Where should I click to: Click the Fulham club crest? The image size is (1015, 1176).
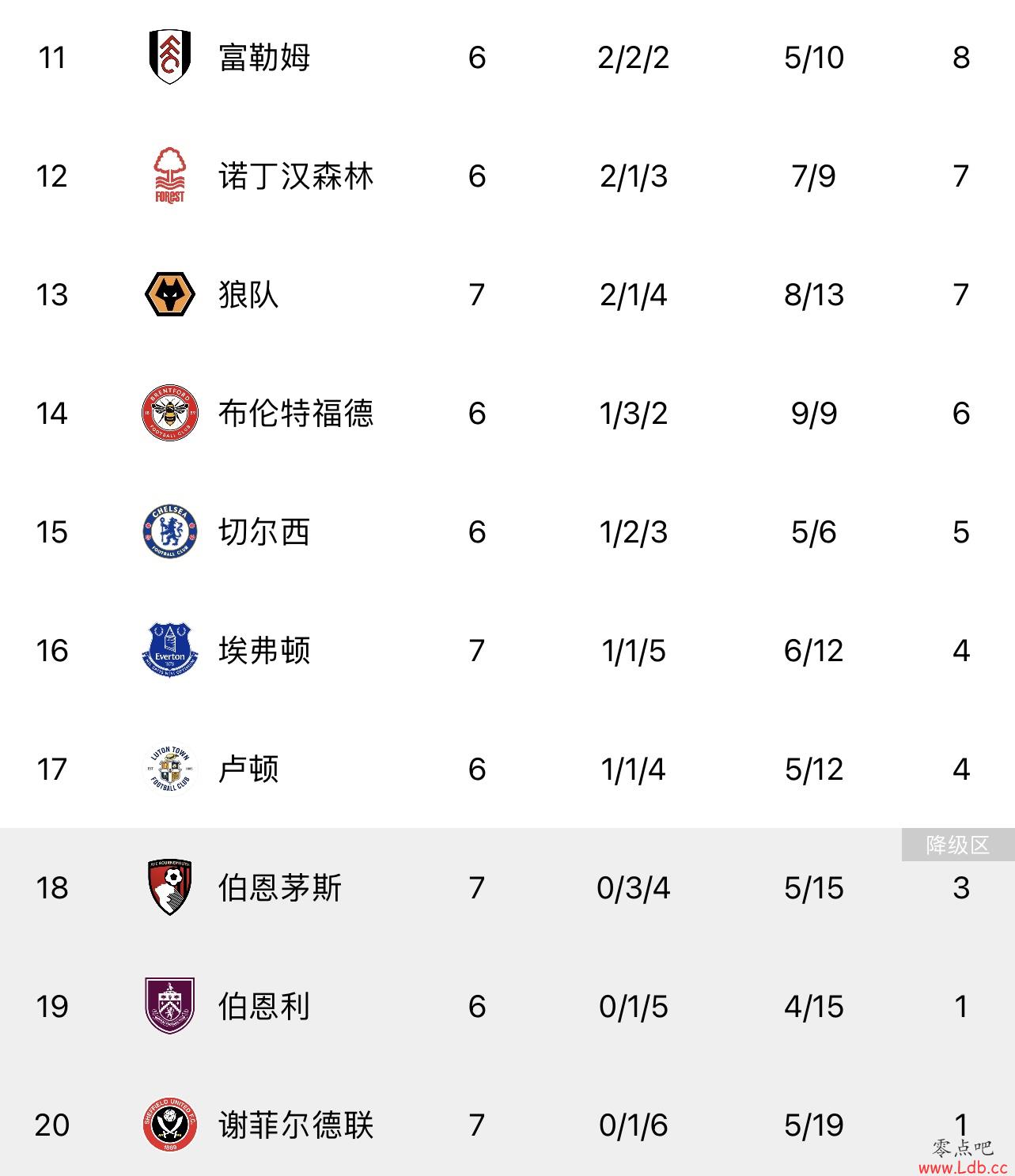(169, 57)
